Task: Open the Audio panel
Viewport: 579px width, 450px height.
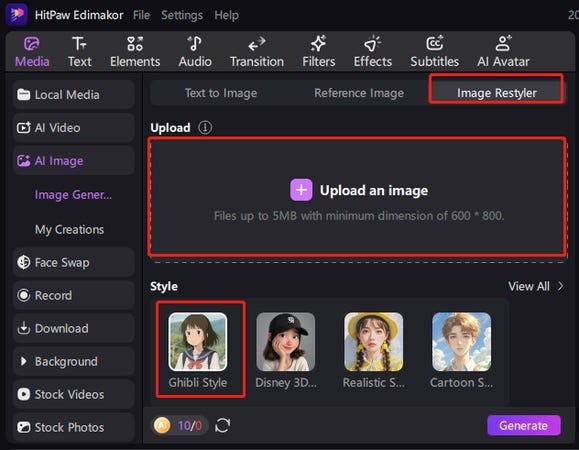Action: [x=195, y=52]
